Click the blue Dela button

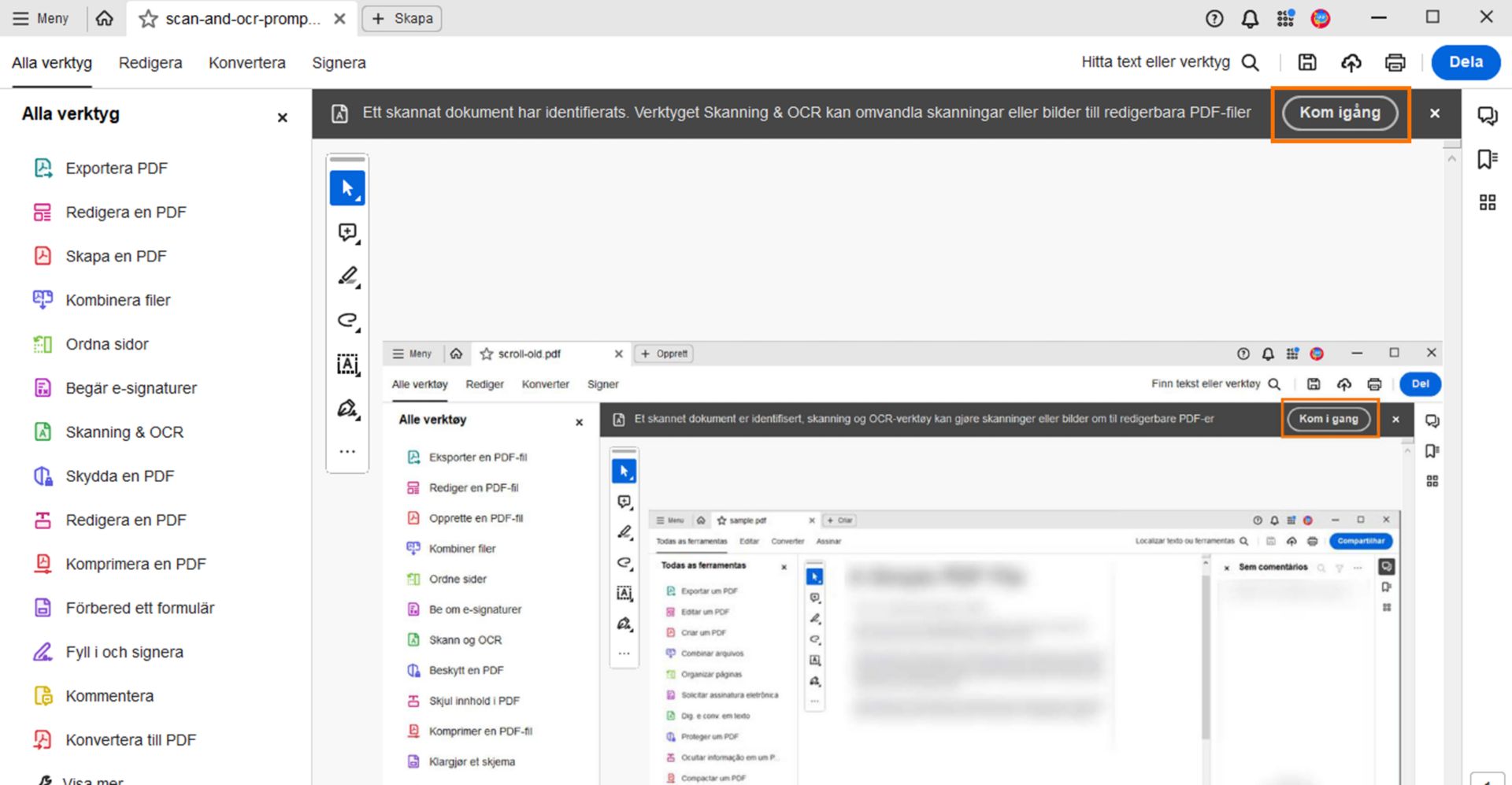(1466, 62)
